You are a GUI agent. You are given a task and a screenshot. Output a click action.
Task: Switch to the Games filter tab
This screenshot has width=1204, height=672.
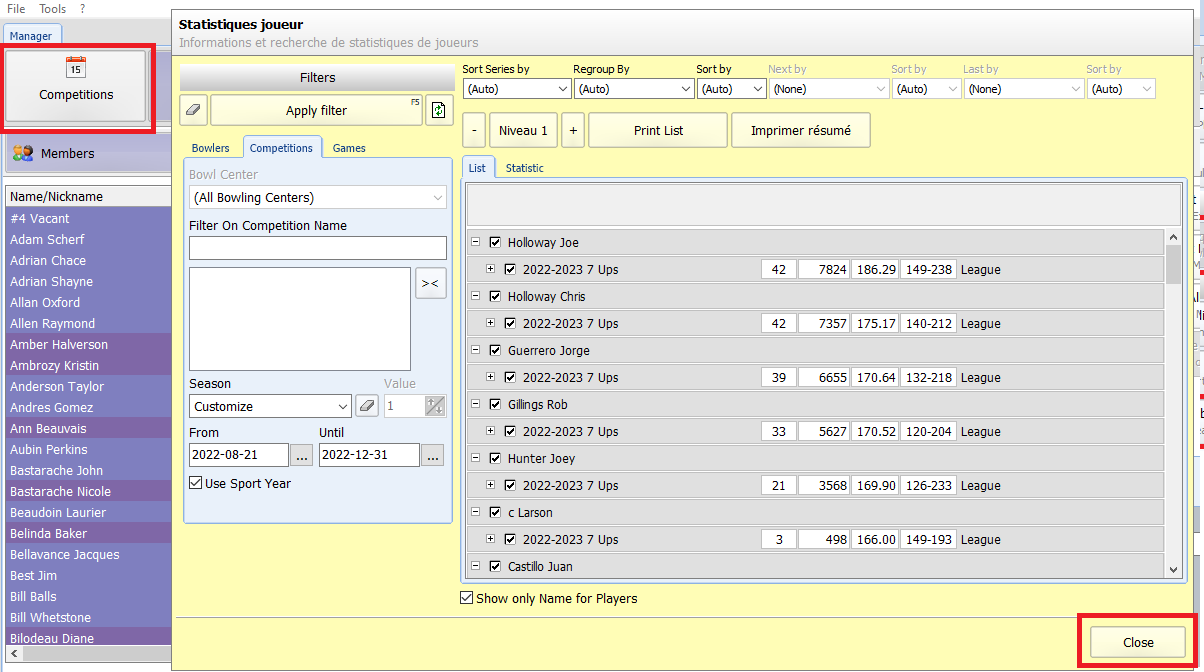(349, 148)
